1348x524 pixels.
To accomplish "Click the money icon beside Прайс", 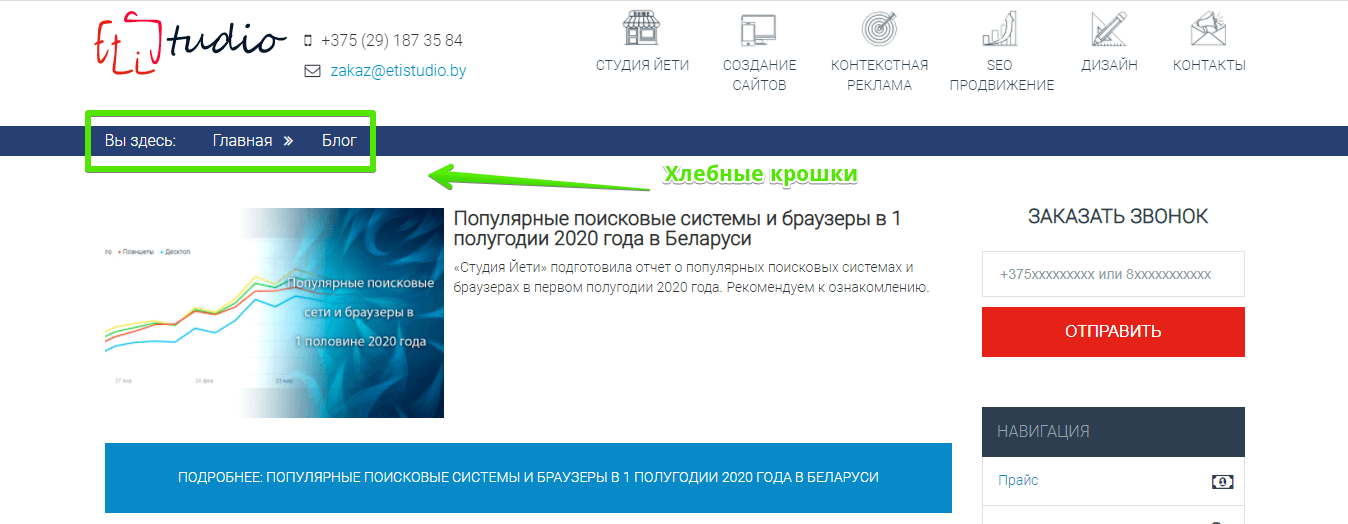I will [x=1222, y=482].
